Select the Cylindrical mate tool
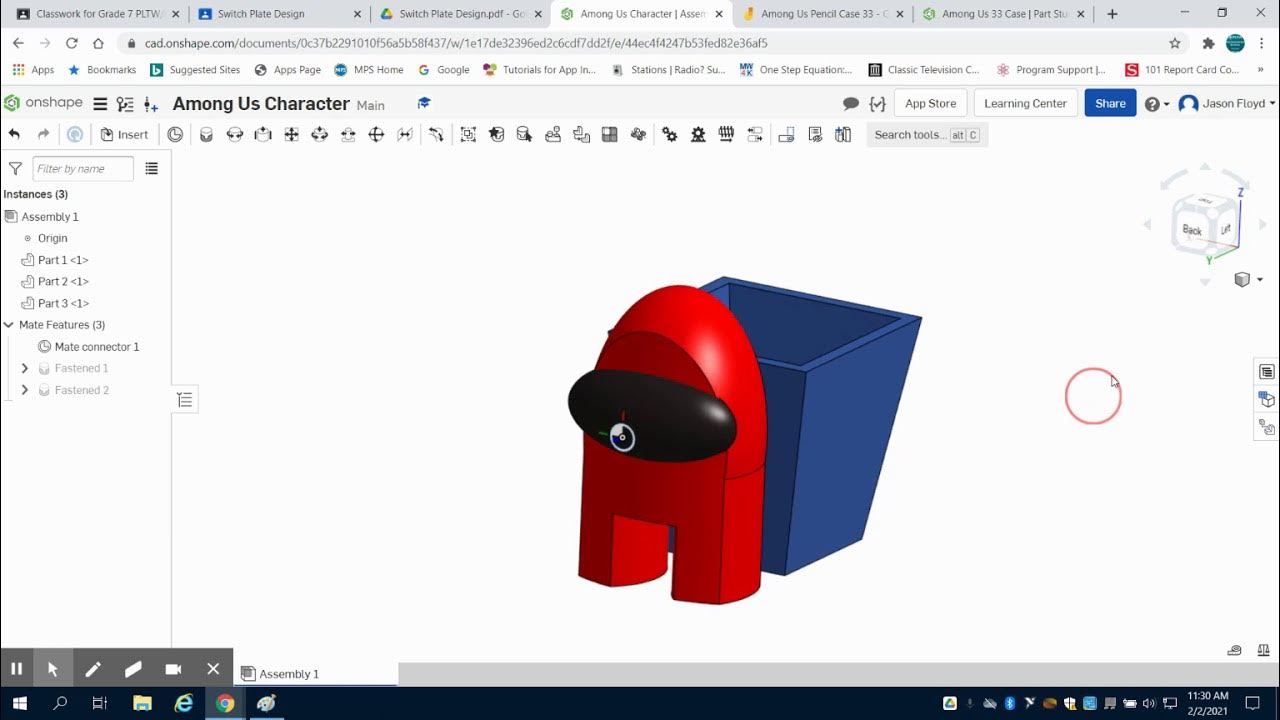The height and width of the screenshot is (720, 1280). point(320,134)
